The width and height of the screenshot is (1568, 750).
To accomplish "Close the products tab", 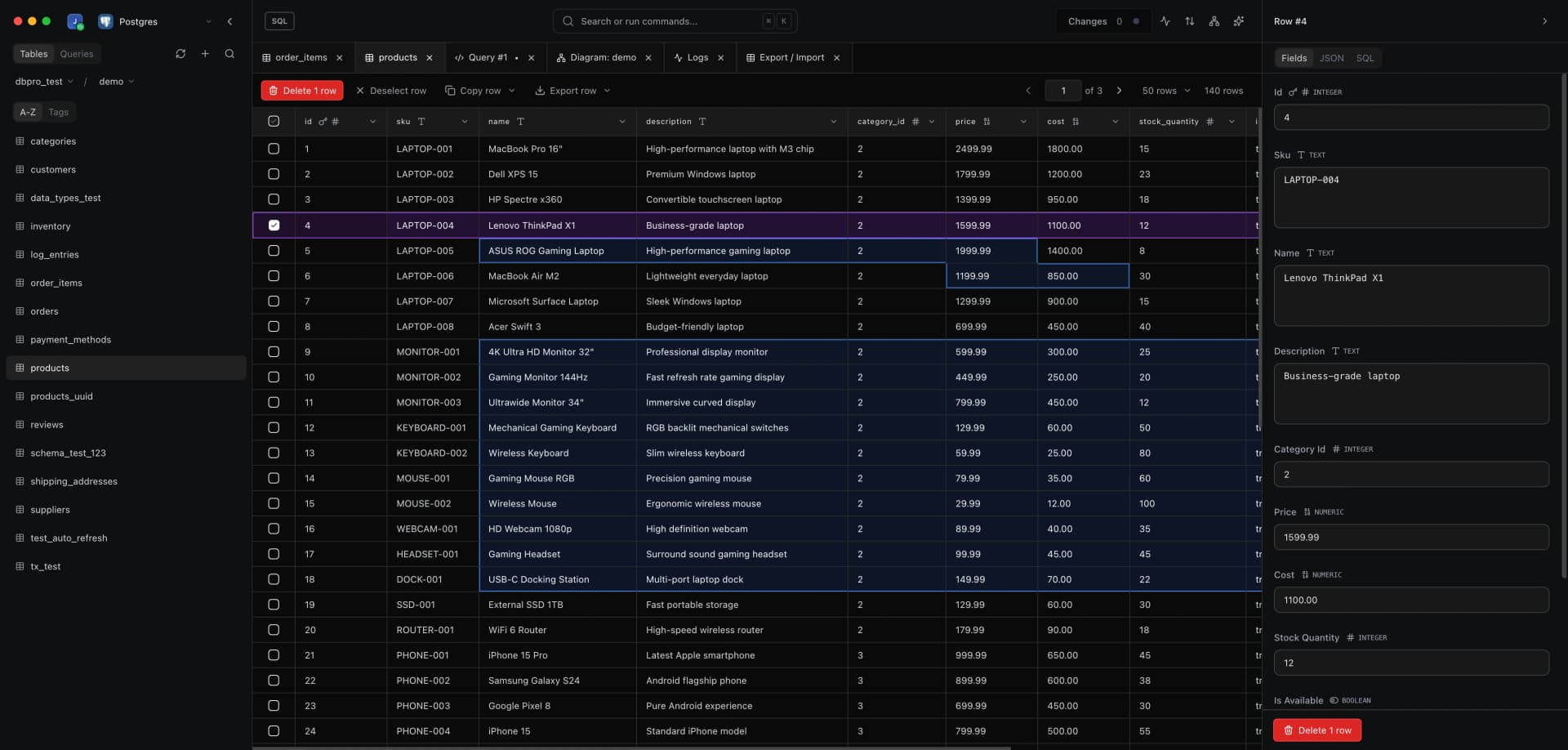I will [430, 58].
